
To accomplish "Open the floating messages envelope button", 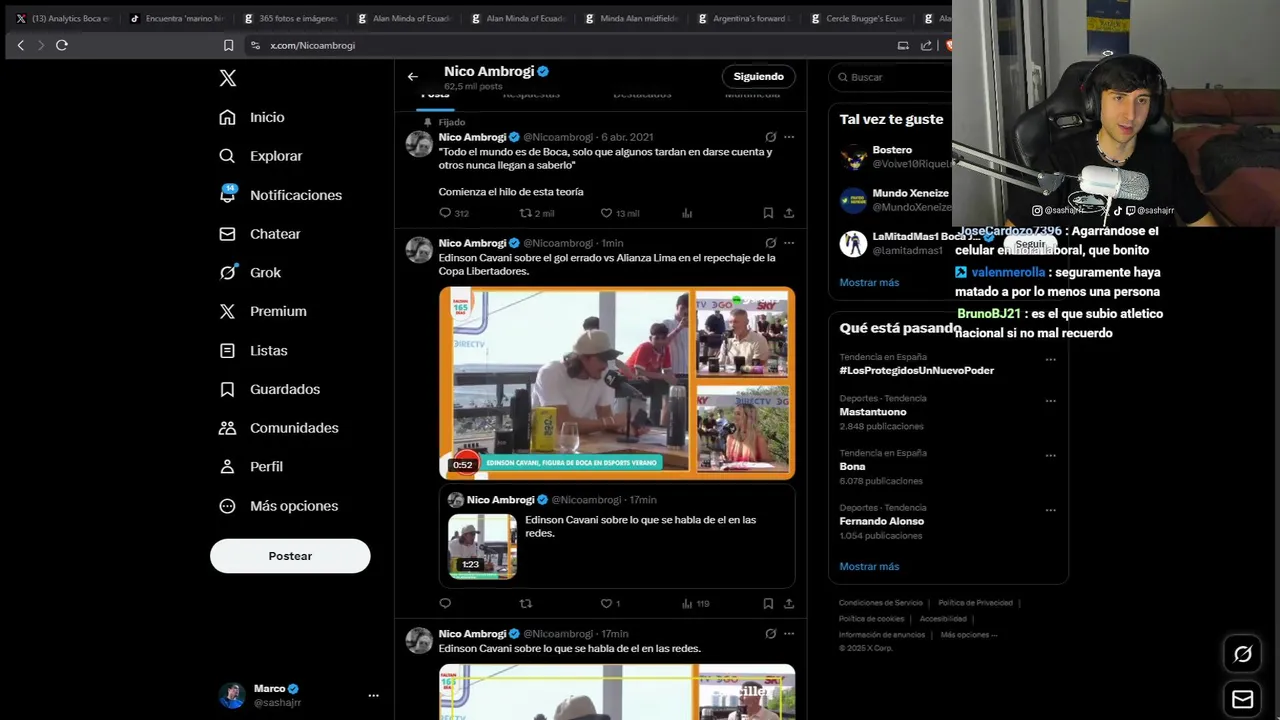I will click(1243, 700).
